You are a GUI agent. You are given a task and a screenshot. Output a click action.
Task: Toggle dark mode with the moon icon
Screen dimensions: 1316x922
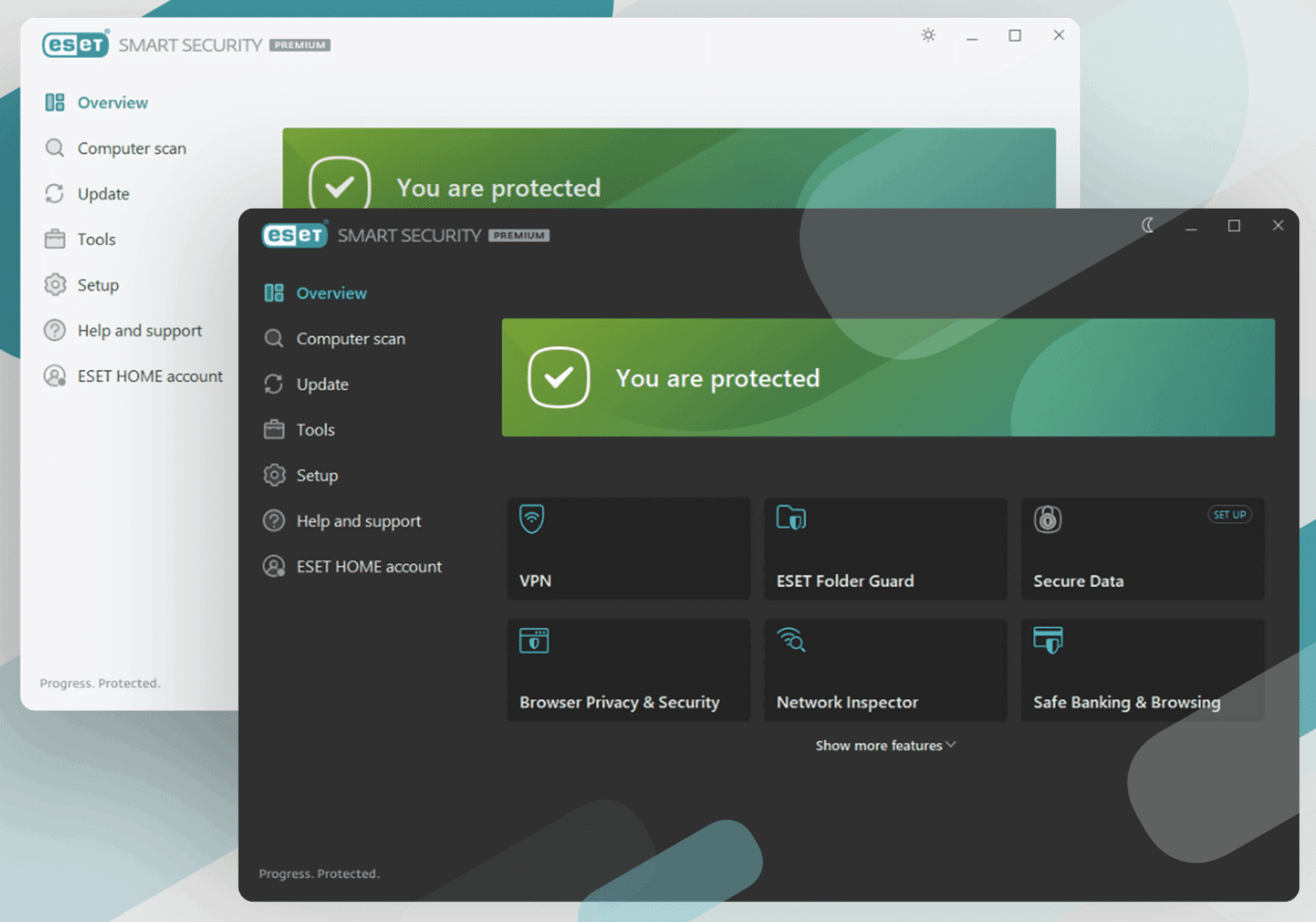click(1148, 226)
